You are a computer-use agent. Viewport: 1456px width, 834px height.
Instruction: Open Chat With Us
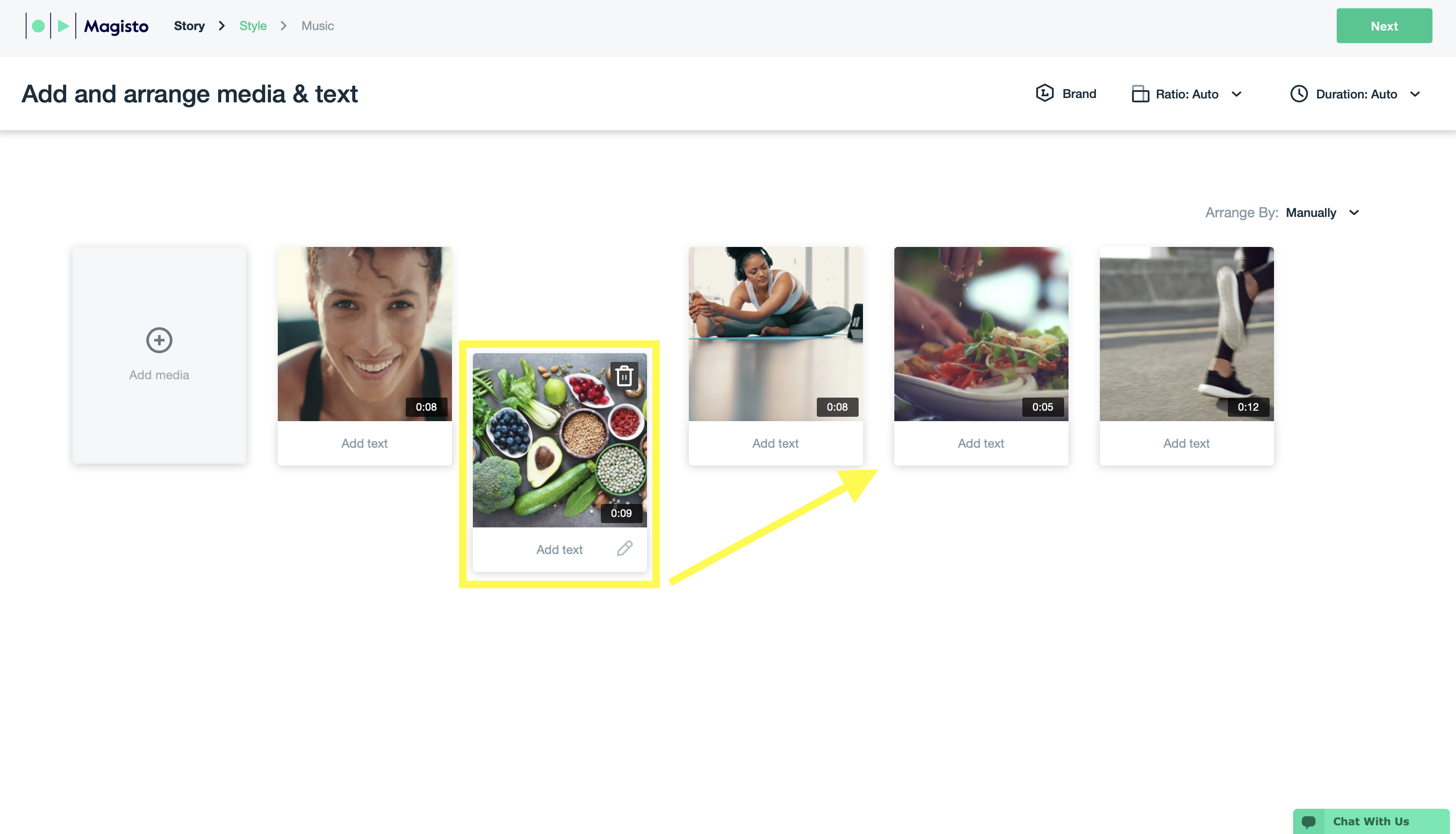coord(1371,821)
